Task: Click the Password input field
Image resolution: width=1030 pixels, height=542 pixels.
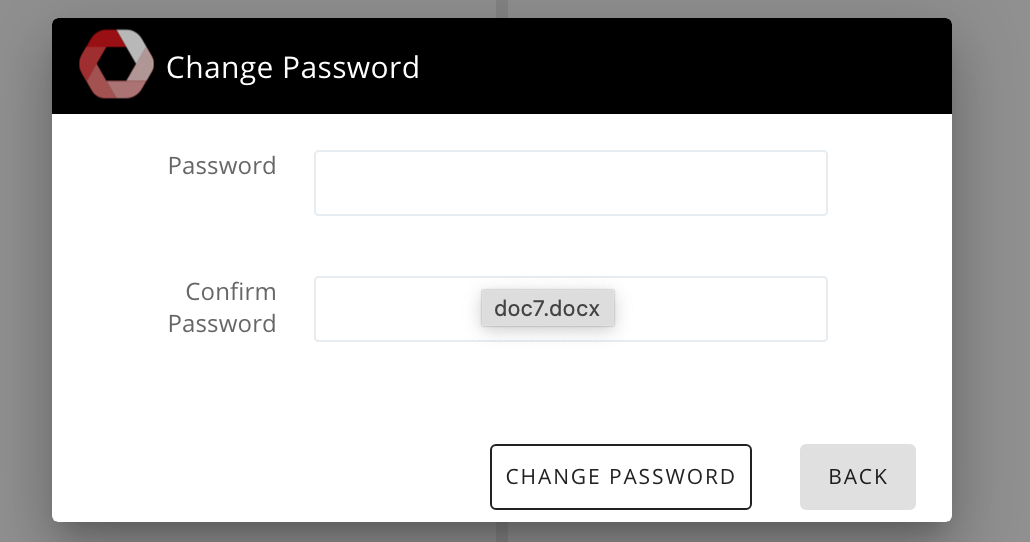Action: (570, 183)
